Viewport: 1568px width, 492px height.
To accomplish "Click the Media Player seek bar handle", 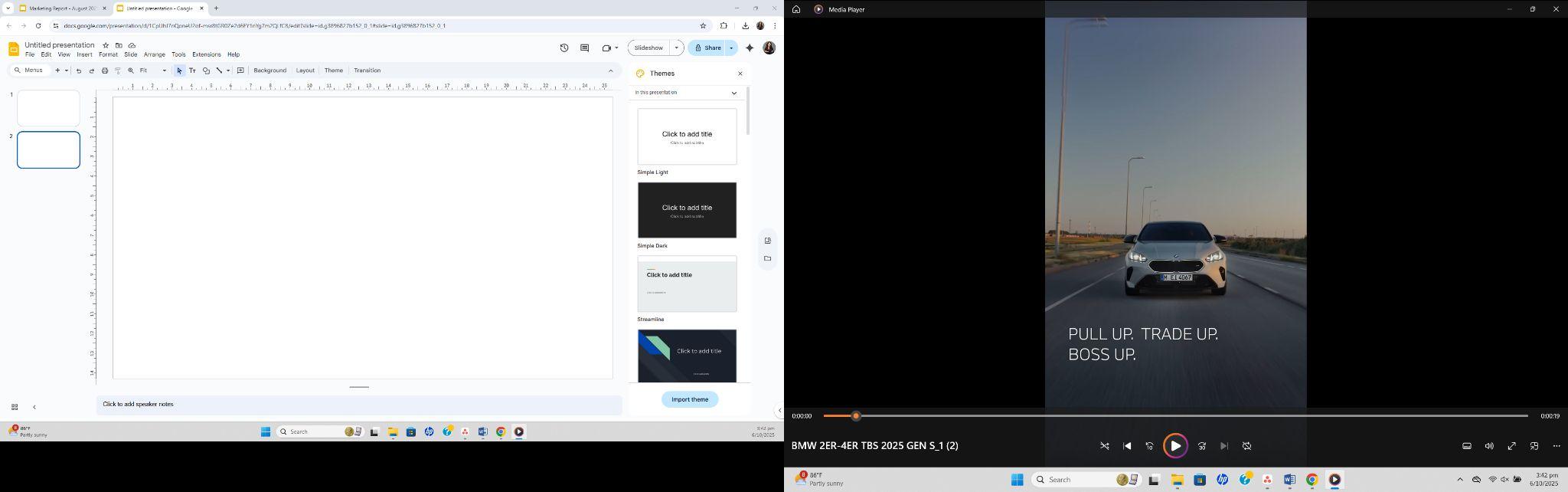I will click(x=856, y=416).
